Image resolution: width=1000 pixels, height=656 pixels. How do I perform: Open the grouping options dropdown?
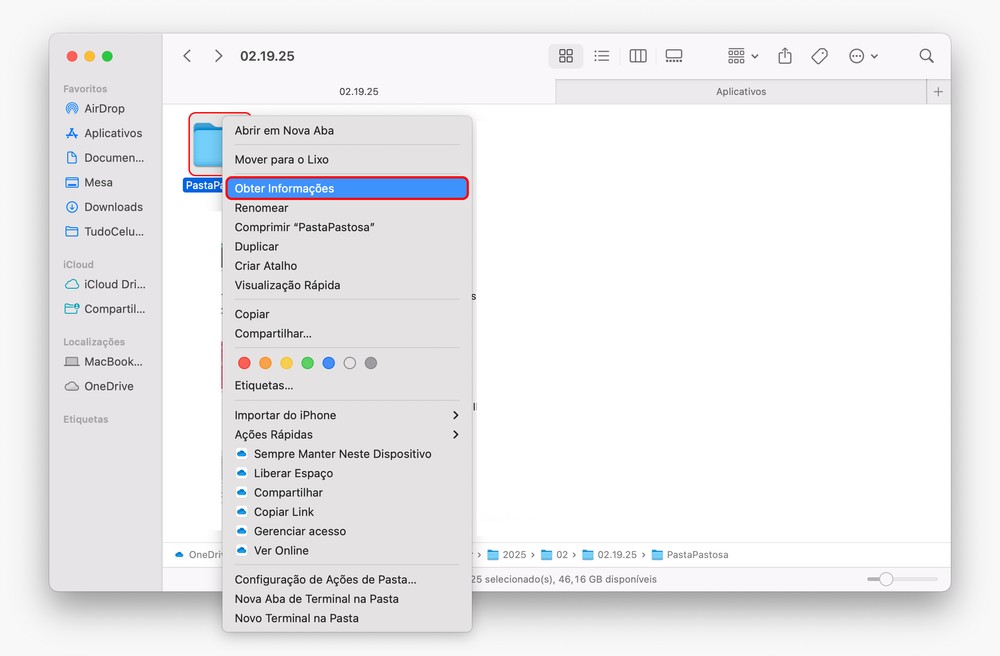pos(743,56)
